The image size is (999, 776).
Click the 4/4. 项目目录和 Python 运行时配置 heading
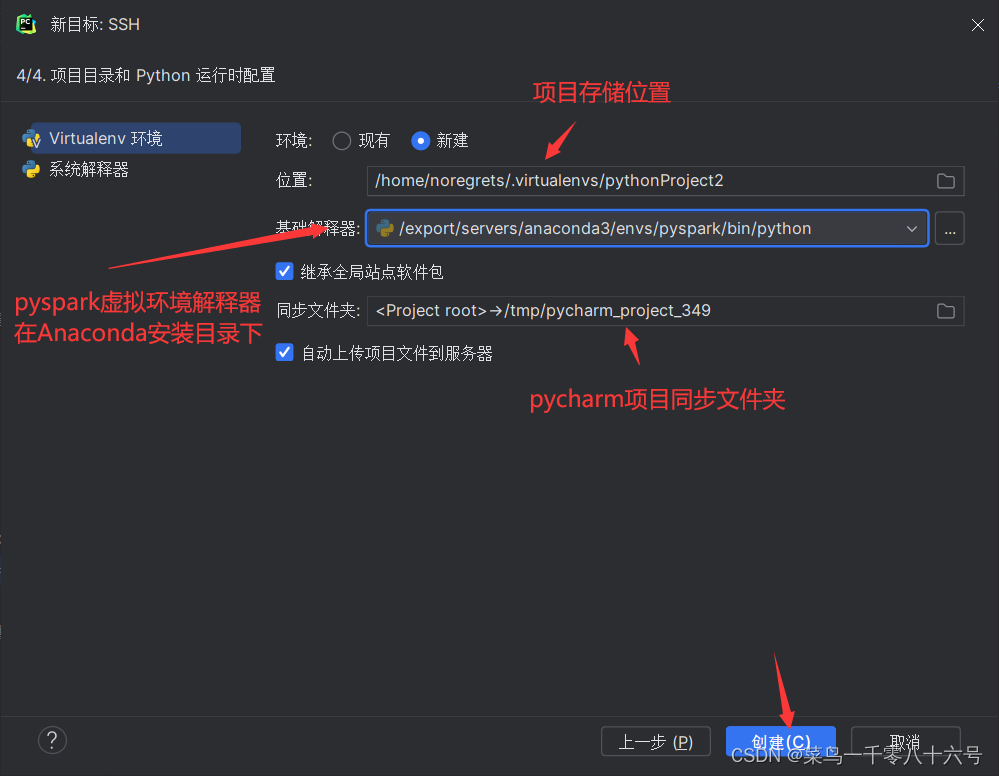click(x=146, y=75)
